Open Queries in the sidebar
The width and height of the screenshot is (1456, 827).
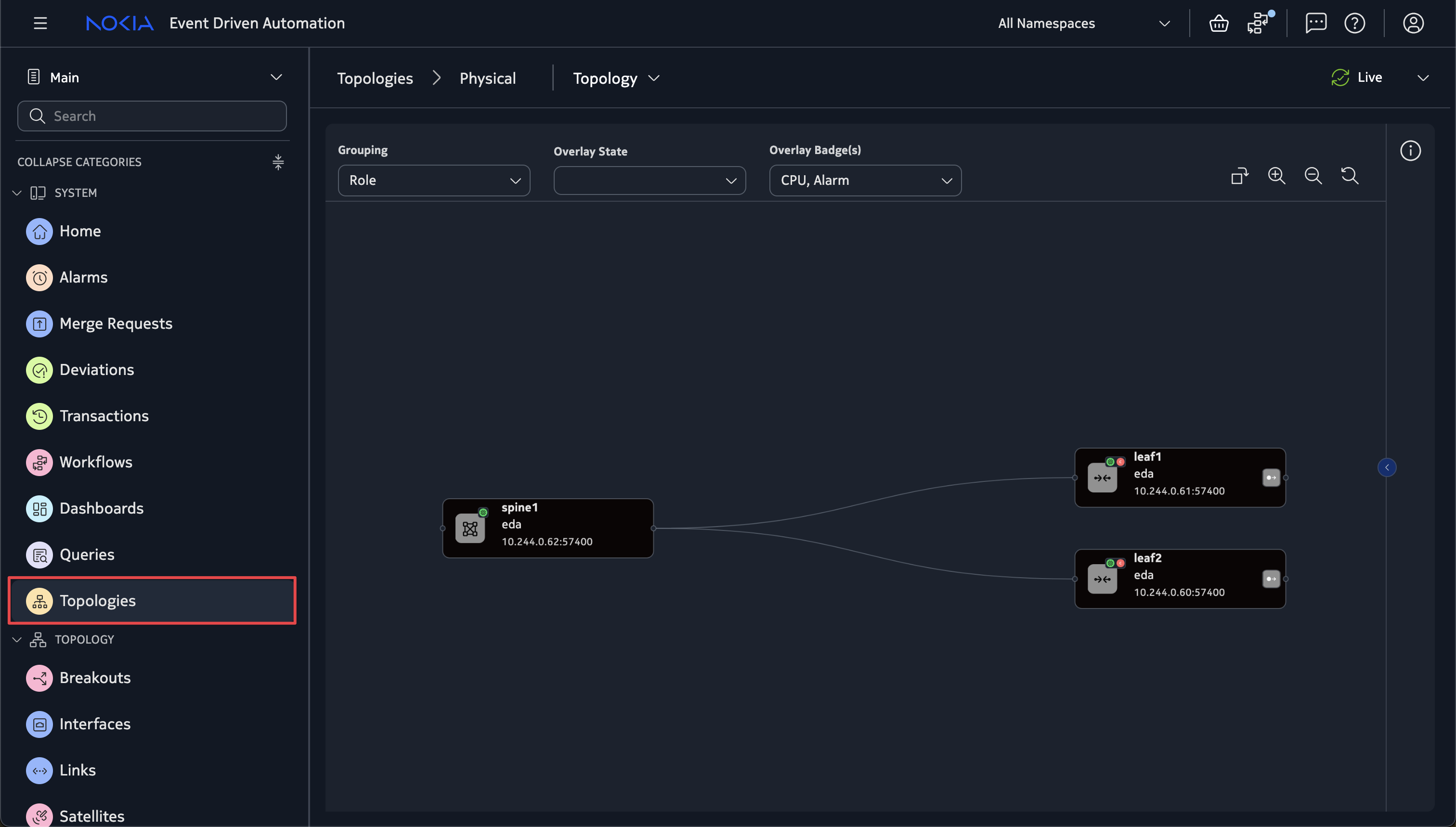pos(151,555)
